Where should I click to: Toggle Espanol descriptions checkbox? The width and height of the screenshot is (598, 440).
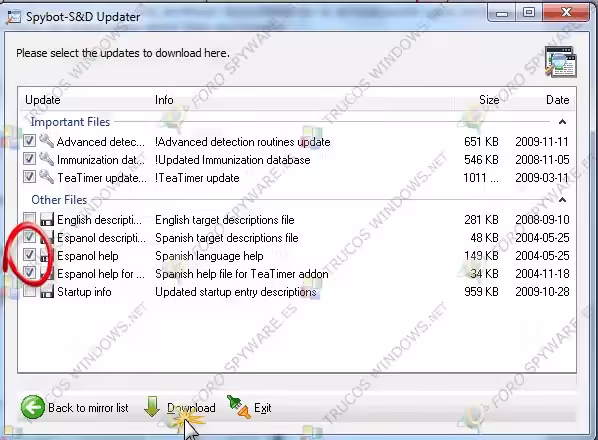(29, 237)
